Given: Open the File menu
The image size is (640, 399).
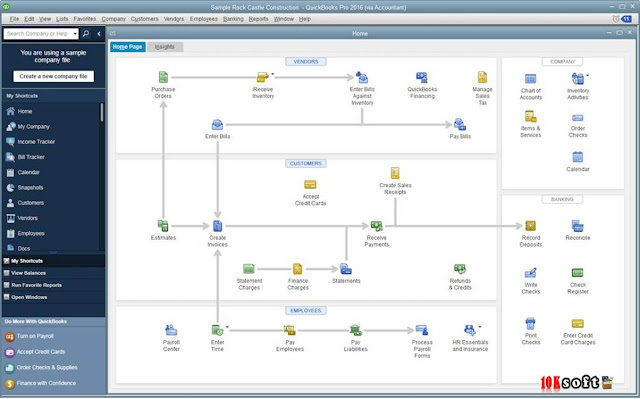Looking at the screenshot, I should 14,19.
